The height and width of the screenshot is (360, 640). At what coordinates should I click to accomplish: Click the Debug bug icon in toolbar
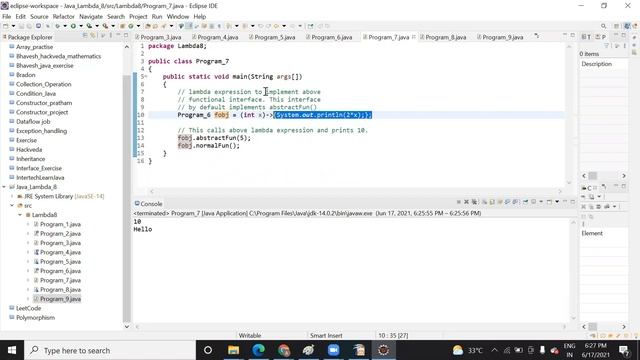click(58, 26)
